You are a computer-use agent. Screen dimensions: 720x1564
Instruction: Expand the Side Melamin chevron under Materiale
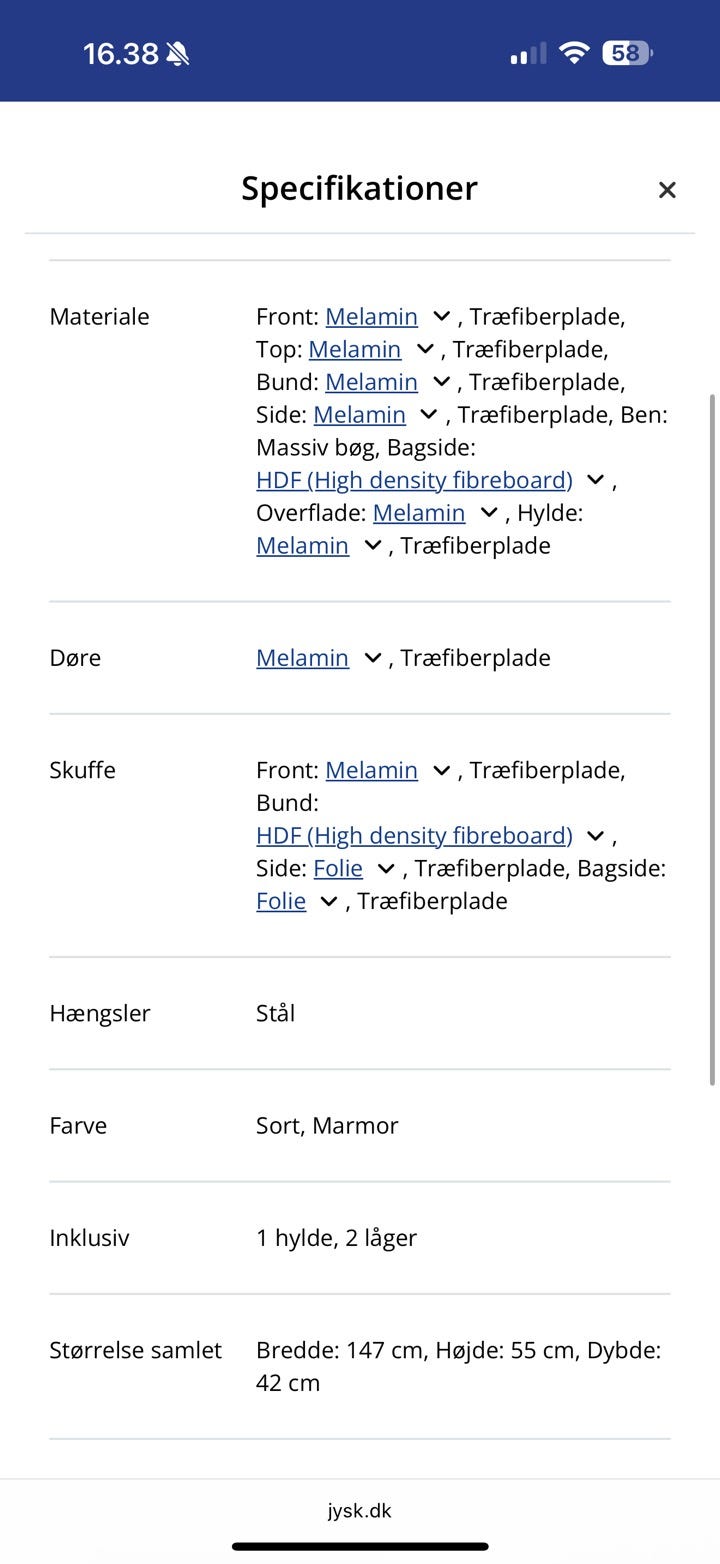coord(428,415)
